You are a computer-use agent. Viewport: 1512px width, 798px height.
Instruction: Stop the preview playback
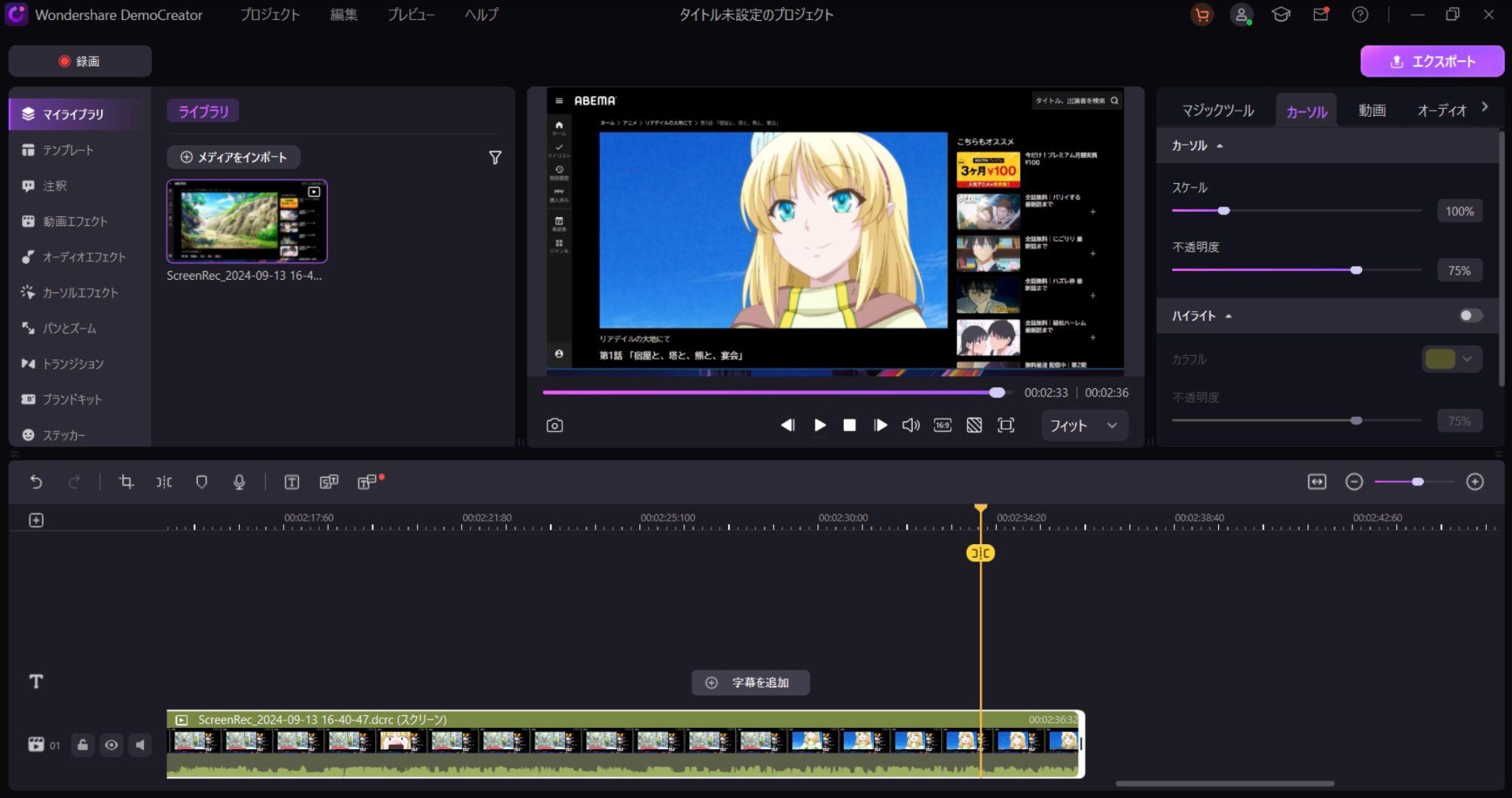850,425
